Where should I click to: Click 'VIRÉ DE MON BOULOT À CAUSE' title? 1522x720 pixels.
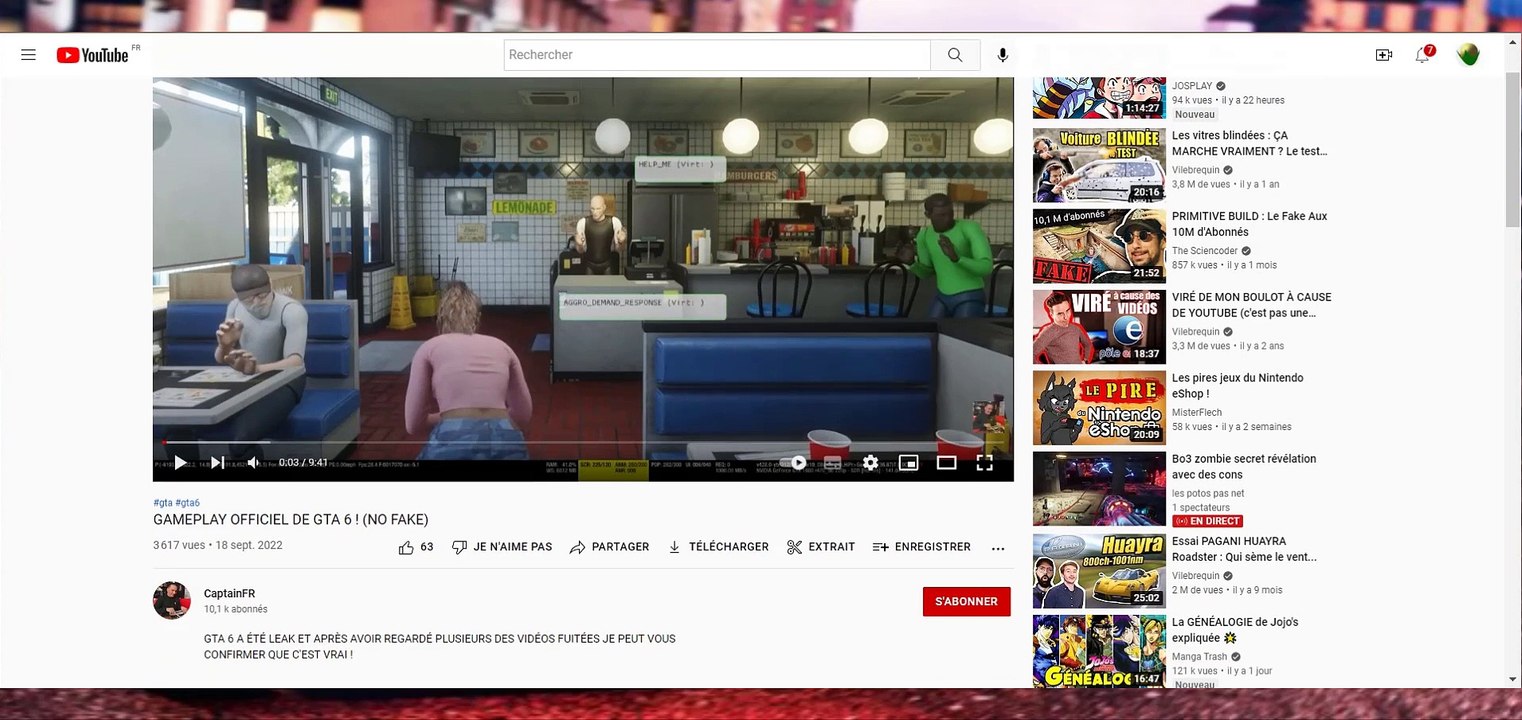[x=1252, y=305]
